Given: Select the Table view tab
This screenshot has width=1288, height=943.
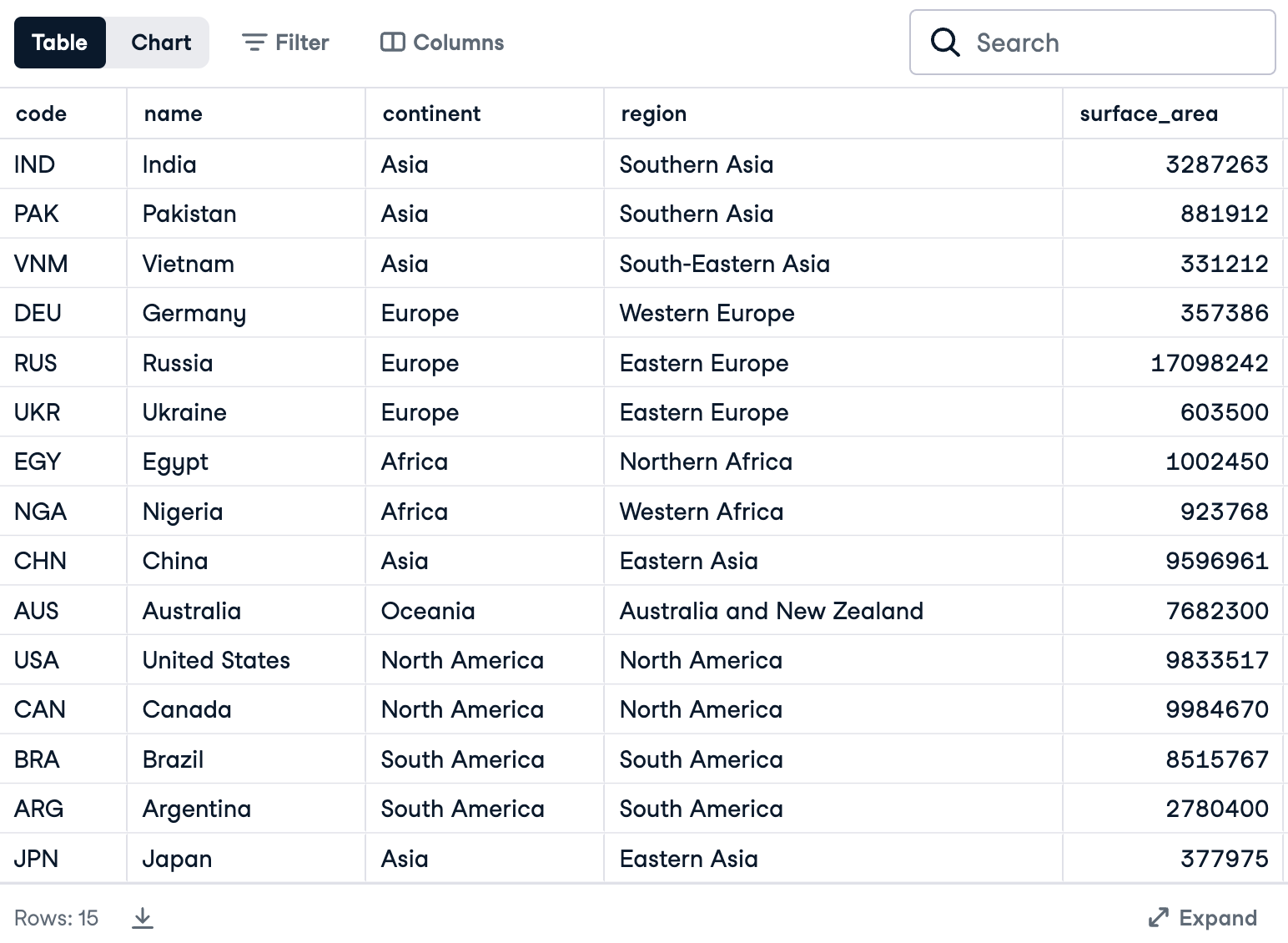Looking at the screenshot, I should click(59, 43).
